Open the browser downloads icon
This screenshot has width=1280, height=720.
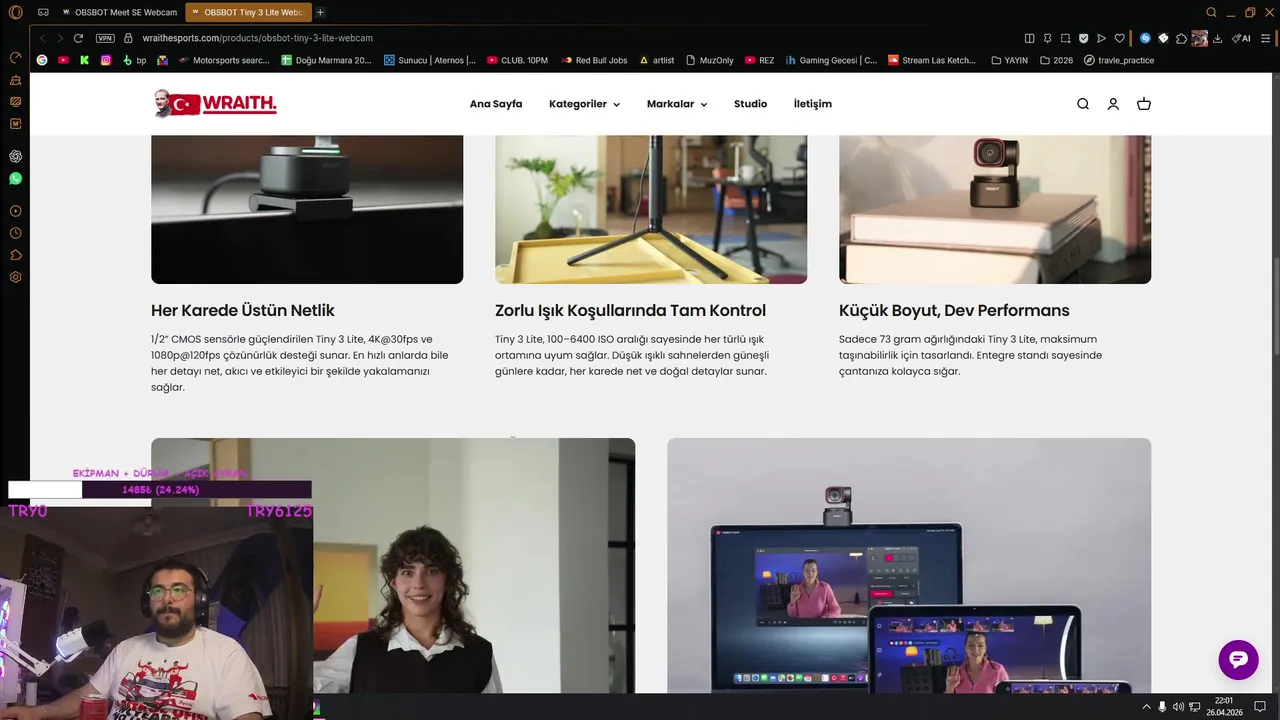tap(1217, 38)
